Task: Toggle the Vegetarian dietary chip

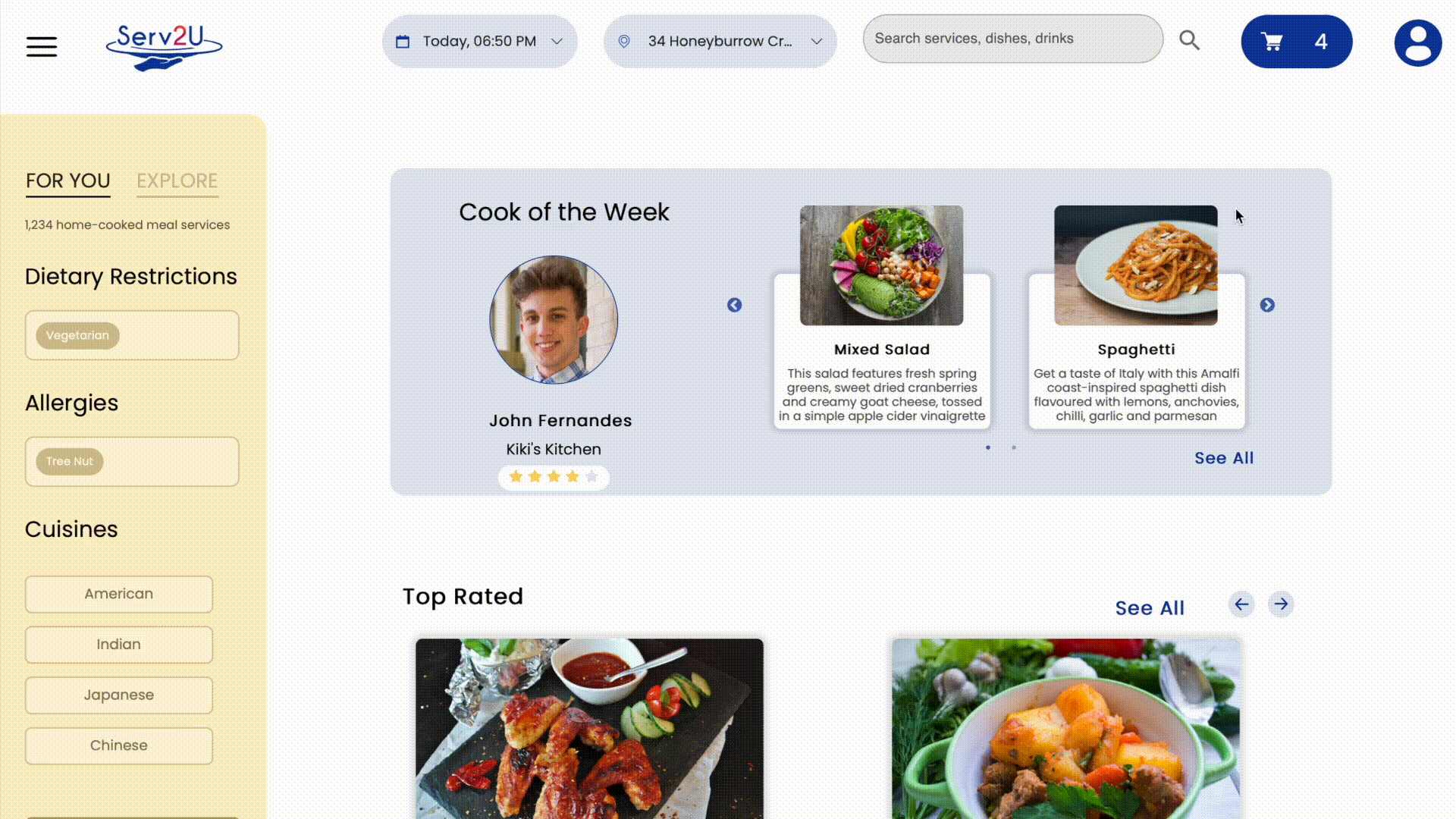Action: 77,335
